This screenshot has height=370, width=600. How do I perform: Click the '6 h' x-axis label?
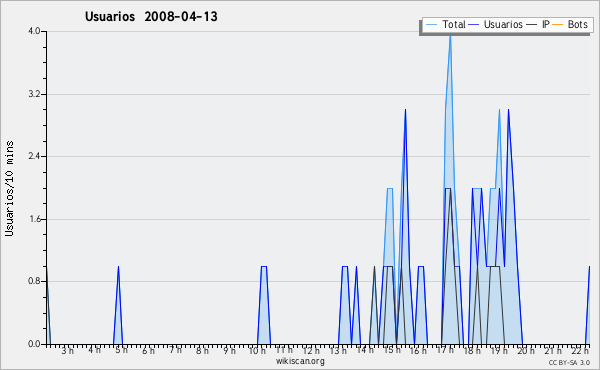click(148, 350)
